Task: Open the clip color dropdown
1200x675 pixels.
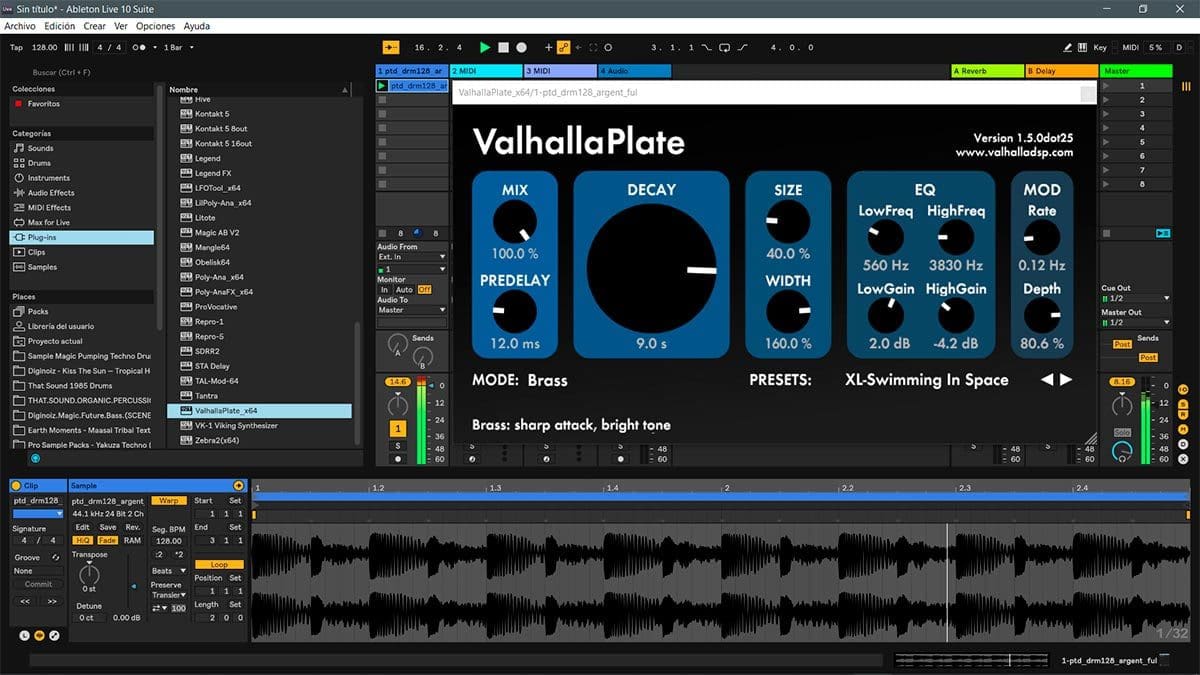Action: coord(38,513)
